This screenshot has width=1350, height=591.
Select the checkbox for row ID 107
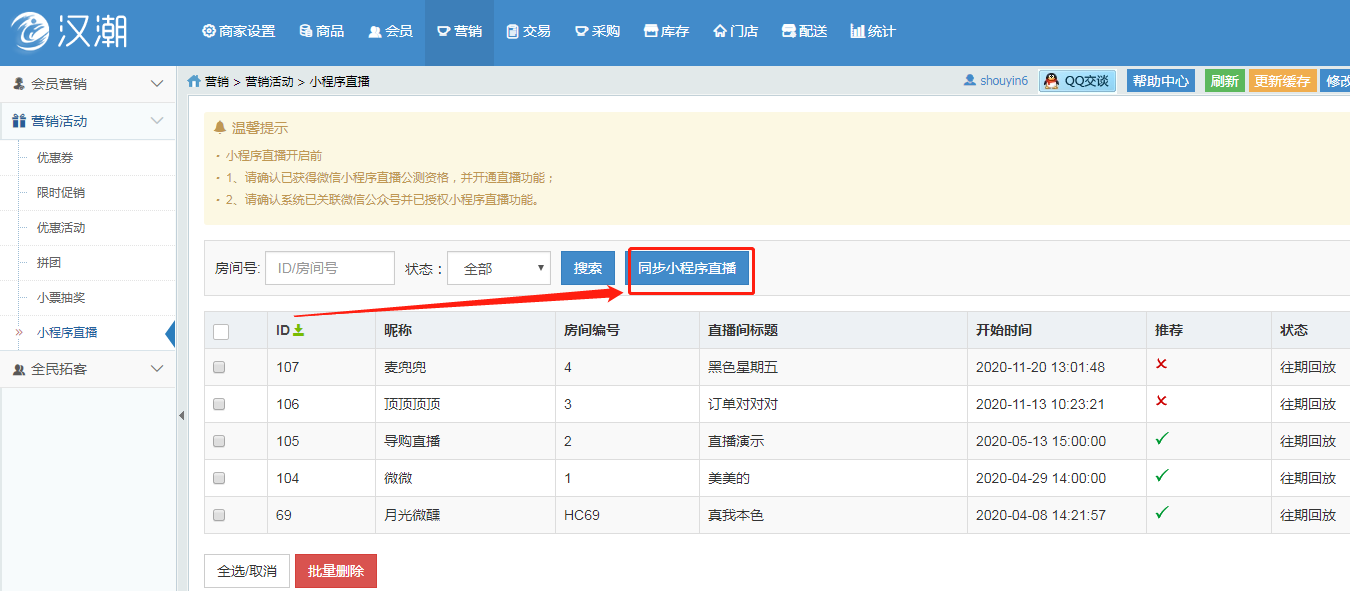pos(219,367)
